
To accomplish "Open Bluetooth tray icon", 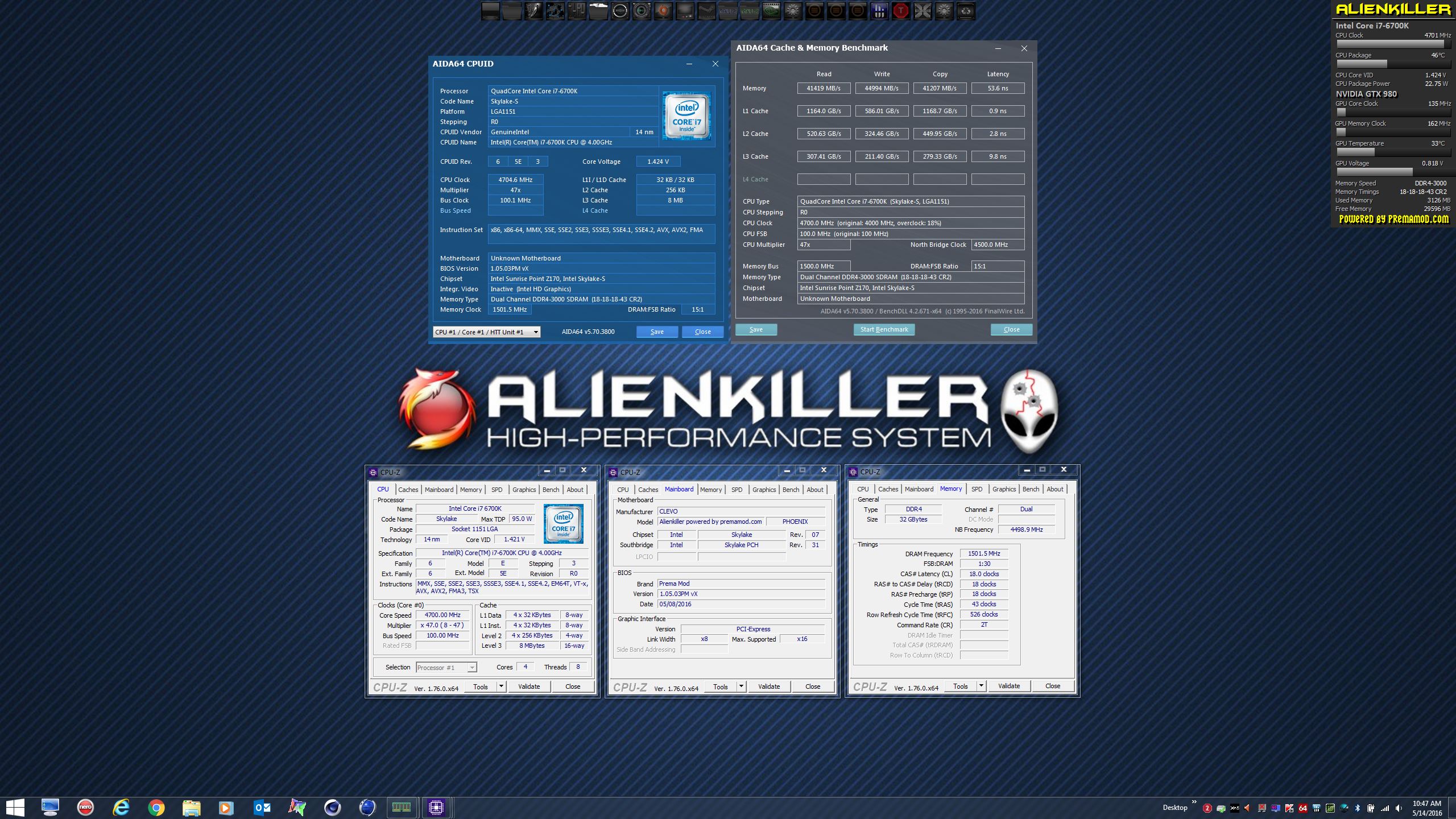I will coord(1357,808).
